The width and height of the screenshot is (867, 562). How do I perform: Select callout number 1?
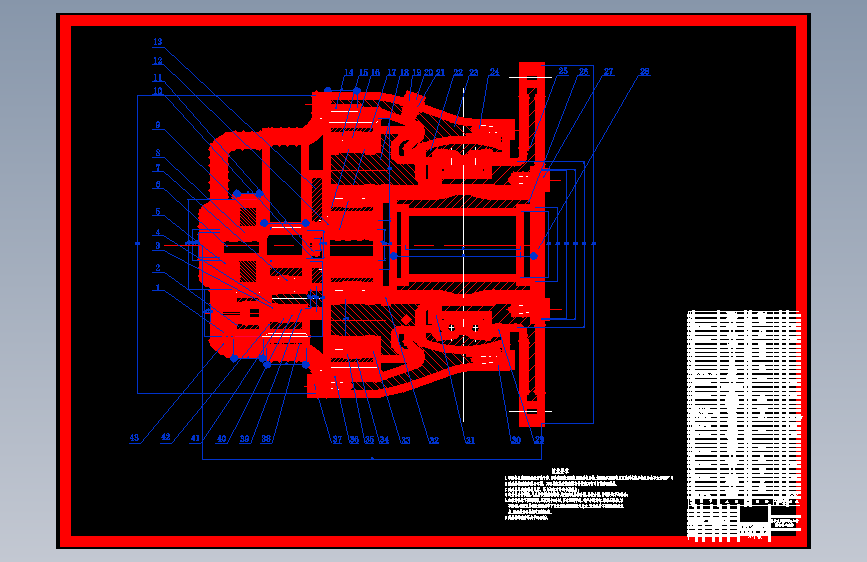(158, 288)
